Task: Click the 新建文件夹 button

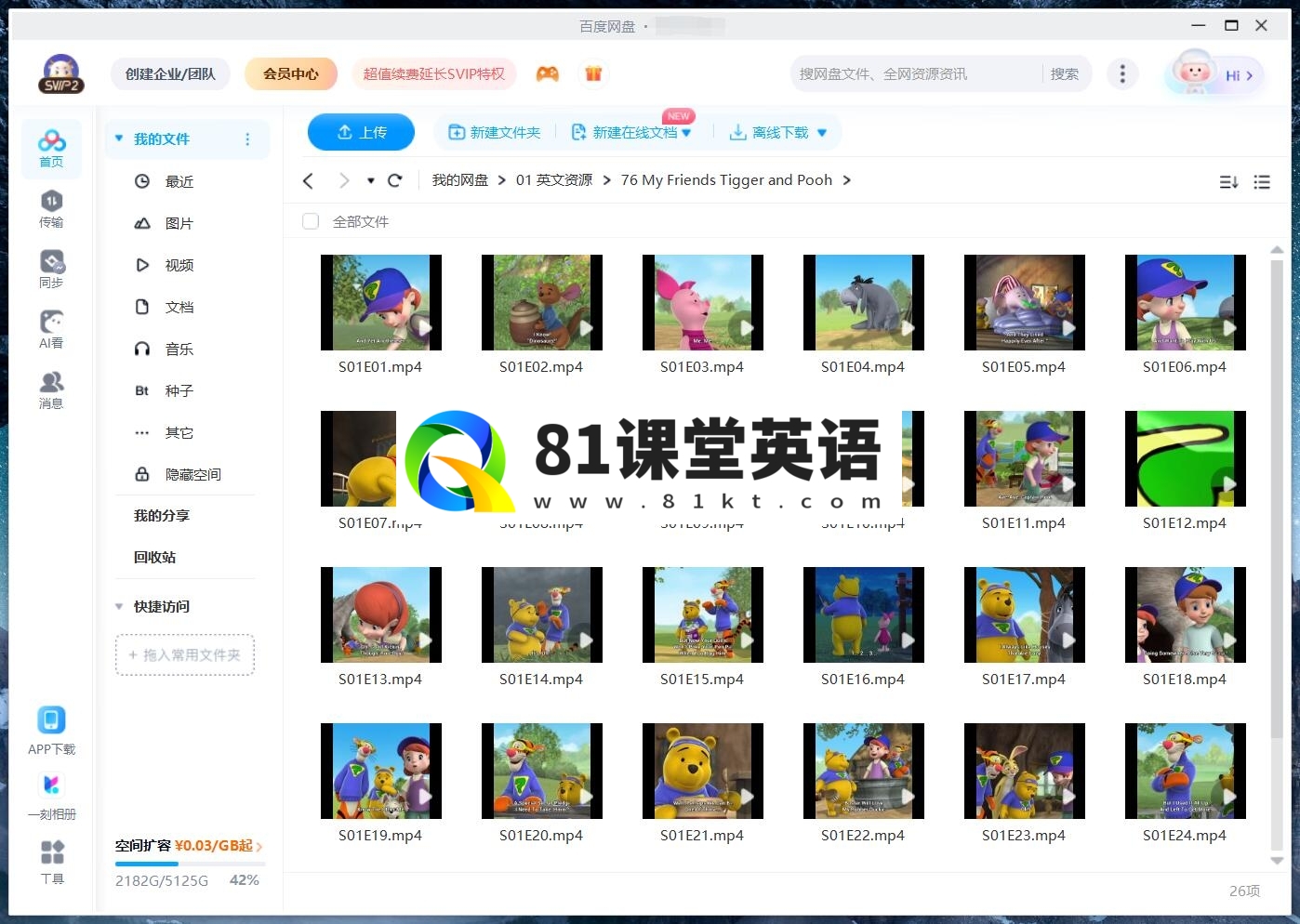Action: tap(494, 133)
